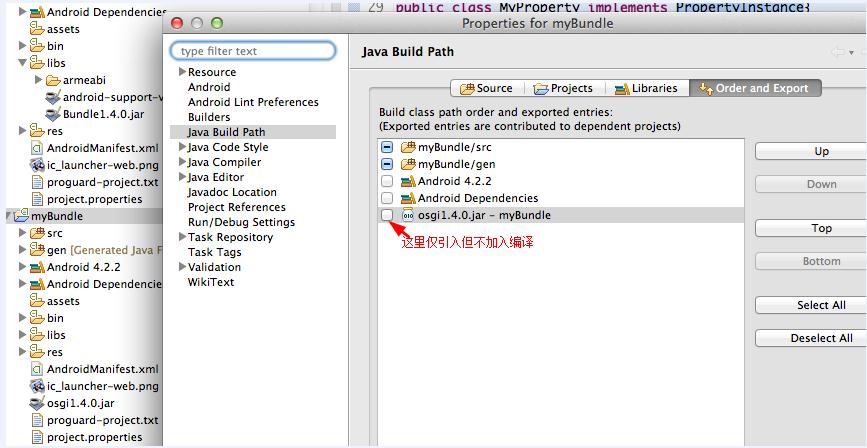Click the myBundle project icon in Package Explorer
Image resolution: width=867 pixels, height=448 pixels.
pos(21,216)
